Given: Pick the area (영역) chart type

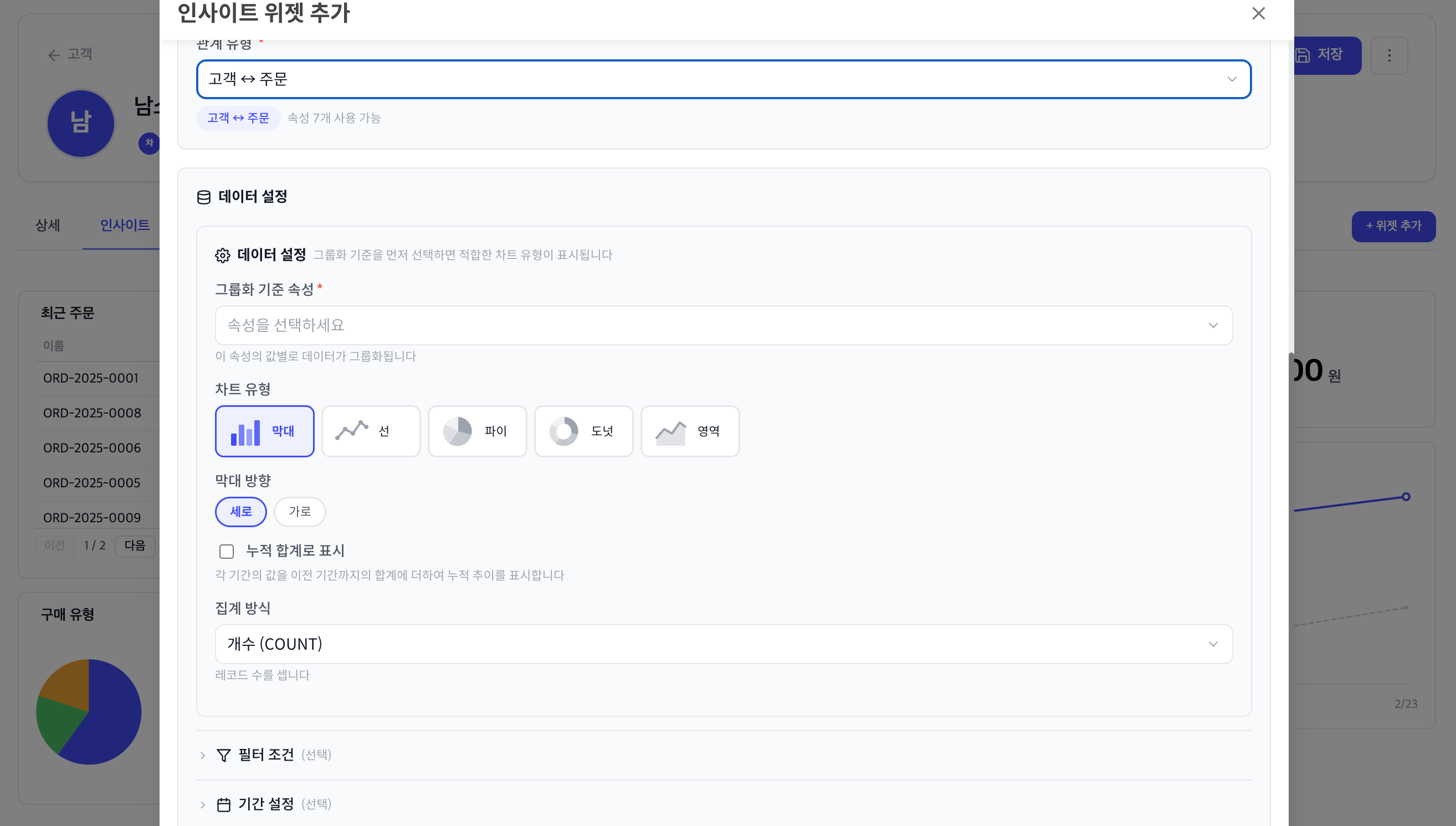Looking at the screenshot, I should tap(689, 431).
